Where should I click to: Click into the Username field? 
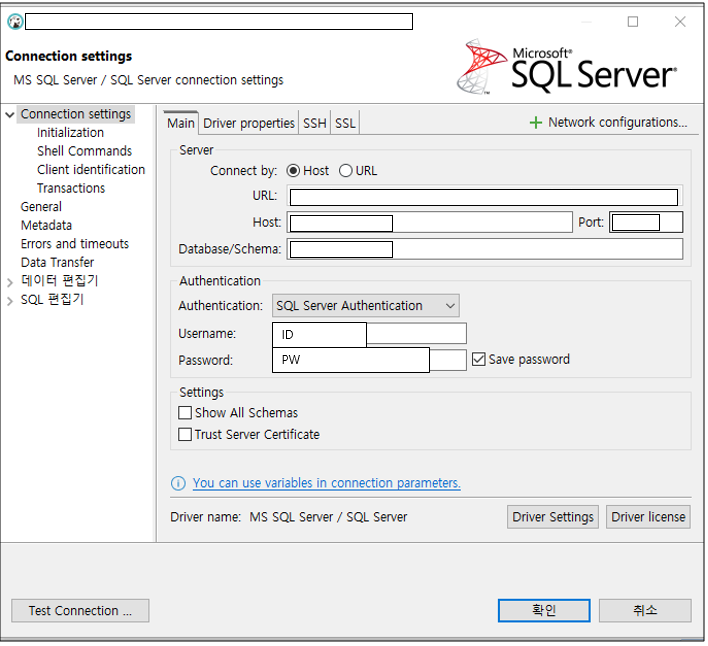coord(369,334)
